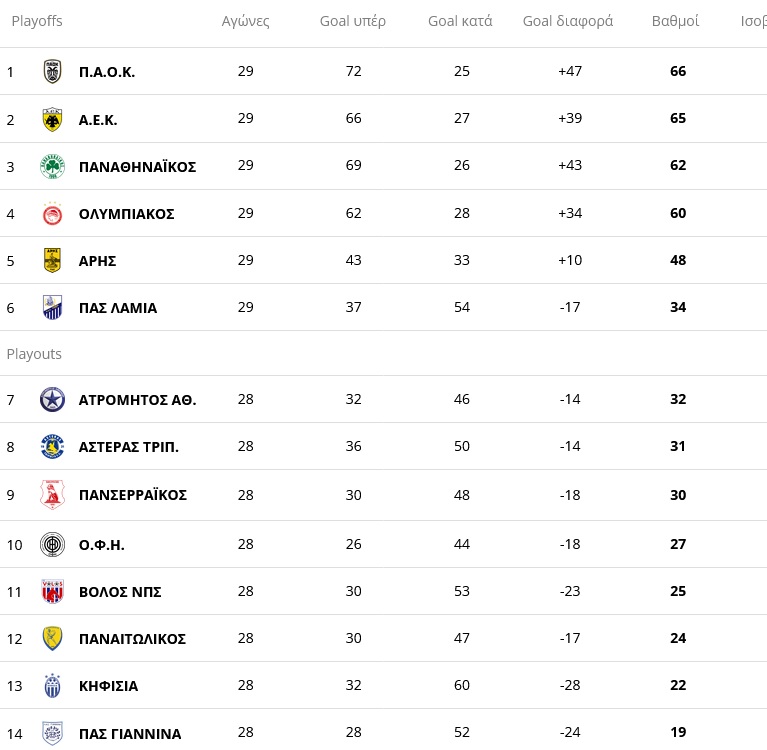Screen dimensions: 767x750
Task: Click the Παναθηναϊκός green shamrock logo
Action: [x=52, y=166]
